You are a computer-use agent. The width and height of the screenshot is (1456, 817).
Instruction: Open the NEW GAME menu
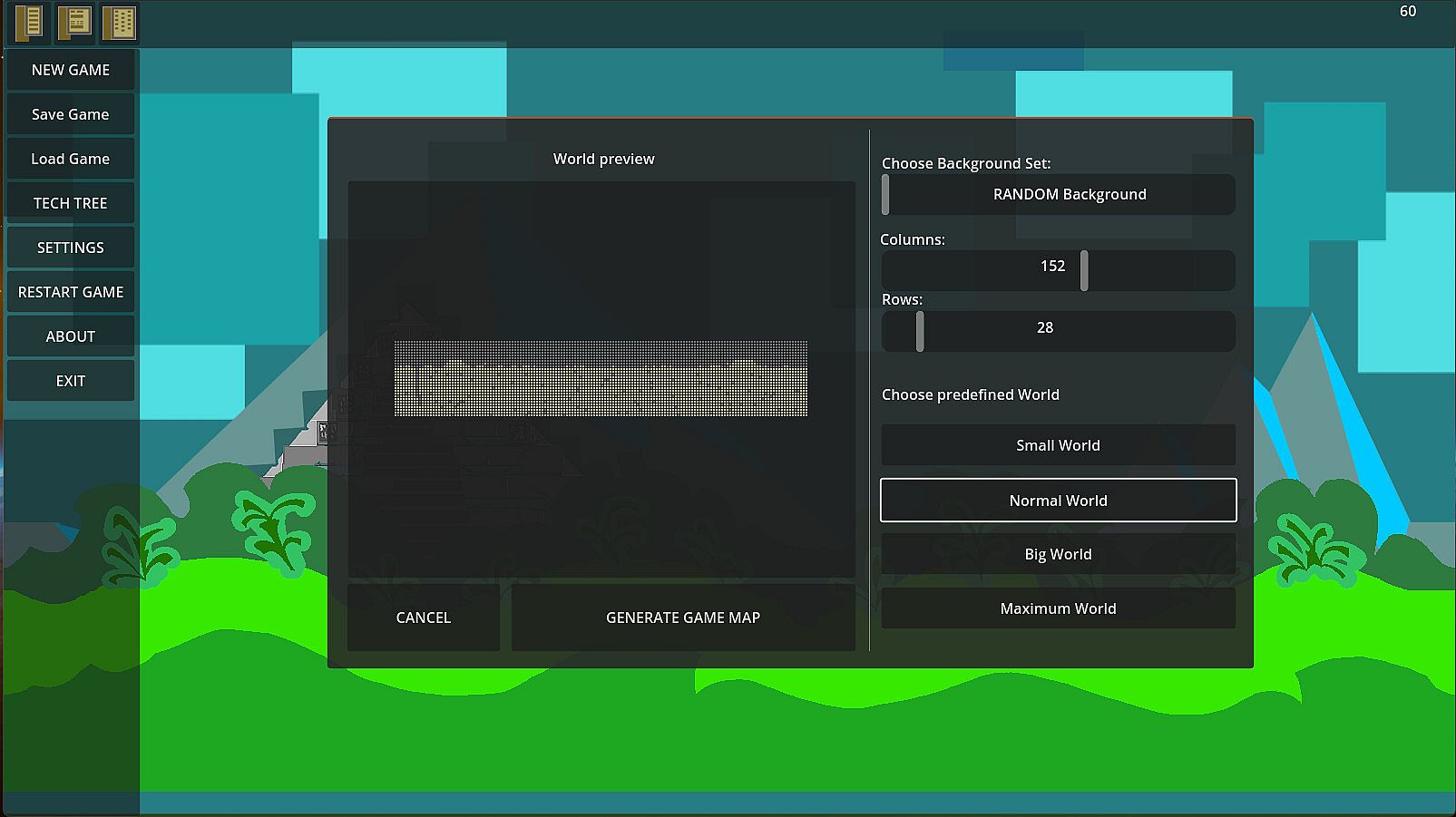coord(71,70)
